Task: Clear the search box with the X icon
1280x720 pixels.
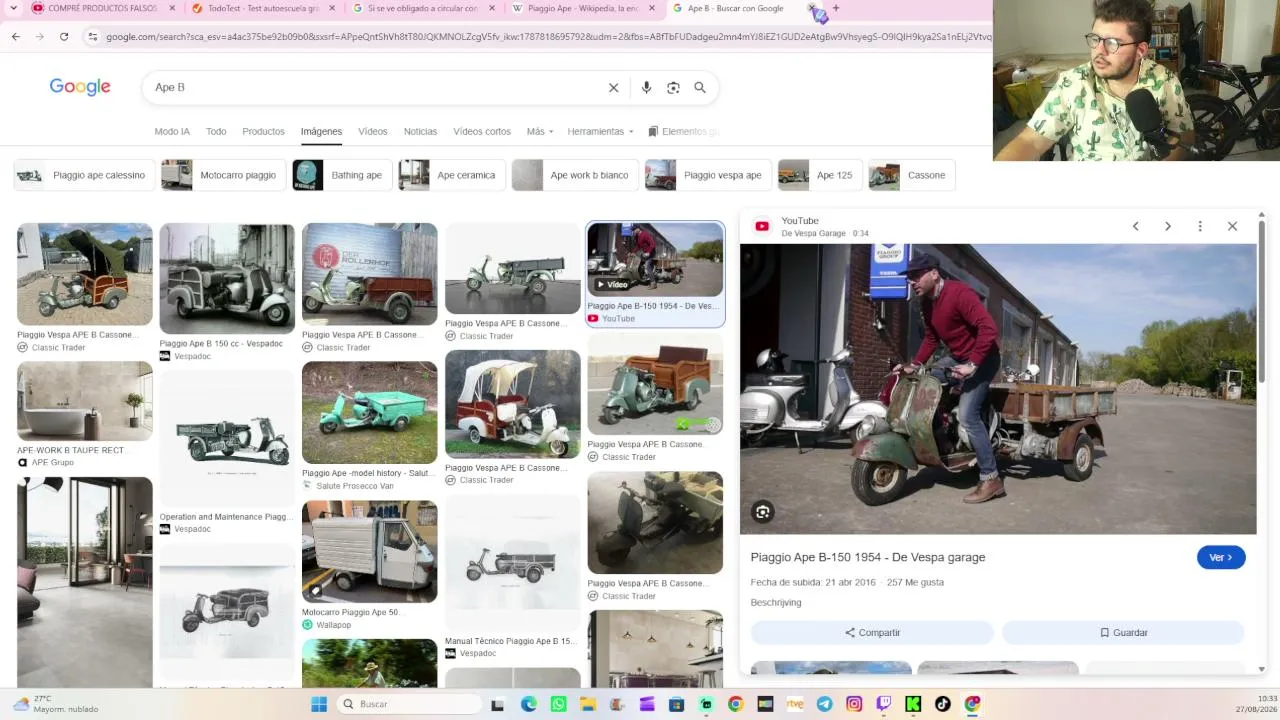Action: pyautogui.click(x=614, y=88)
